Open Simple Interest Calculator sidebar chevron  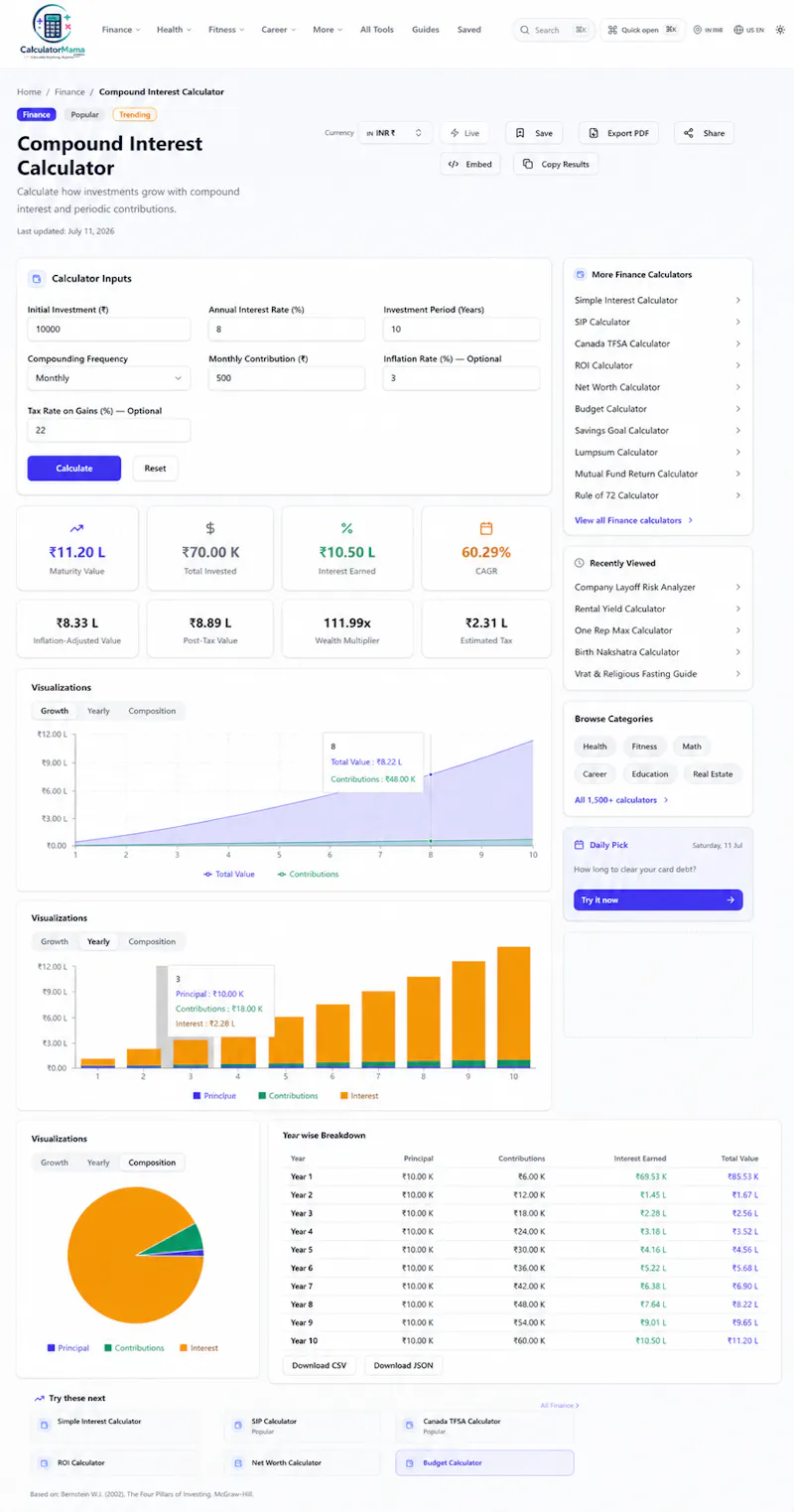(737, 300)
